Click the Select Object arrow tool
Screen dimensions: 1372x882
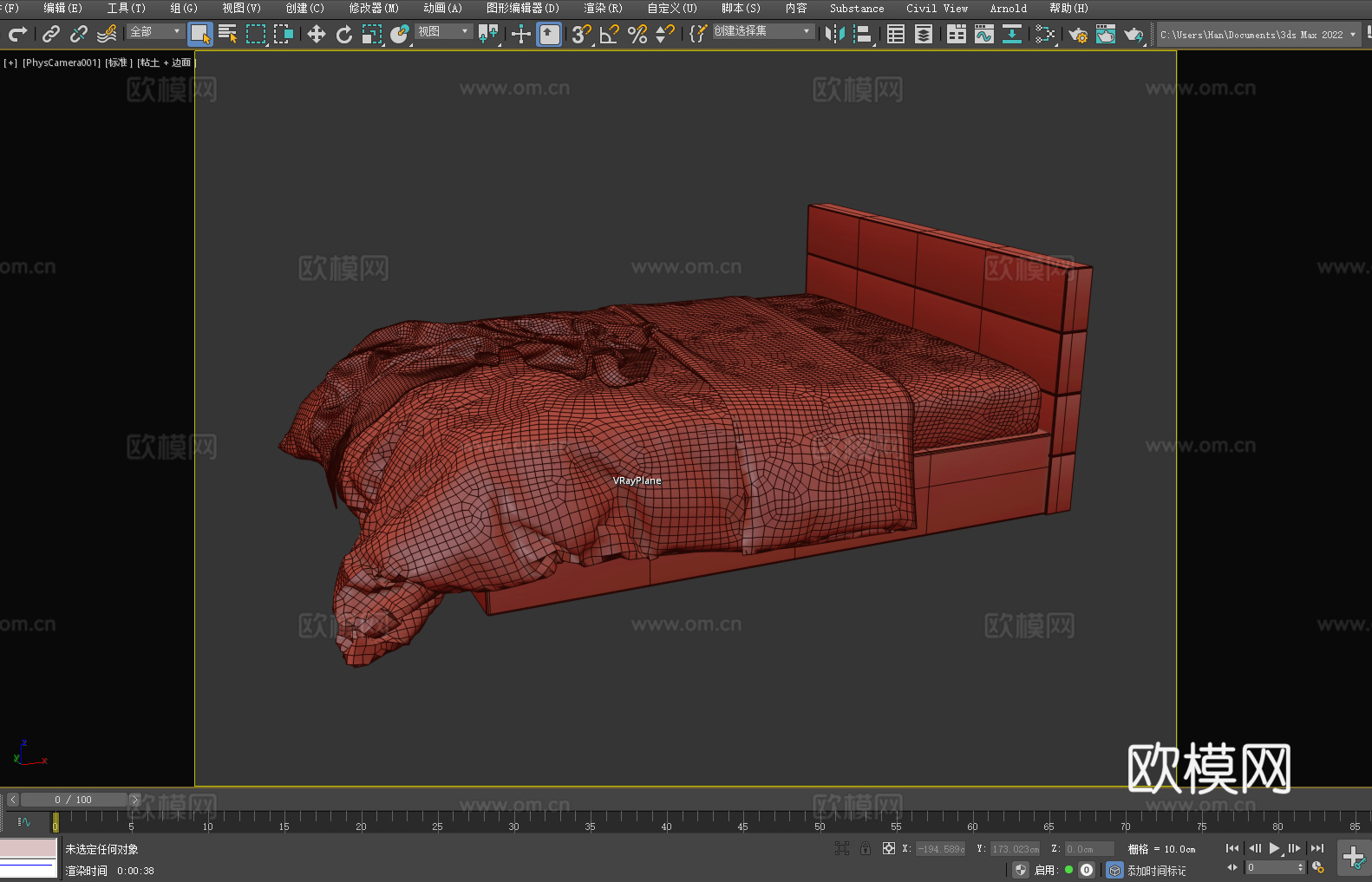pos(199,34)
